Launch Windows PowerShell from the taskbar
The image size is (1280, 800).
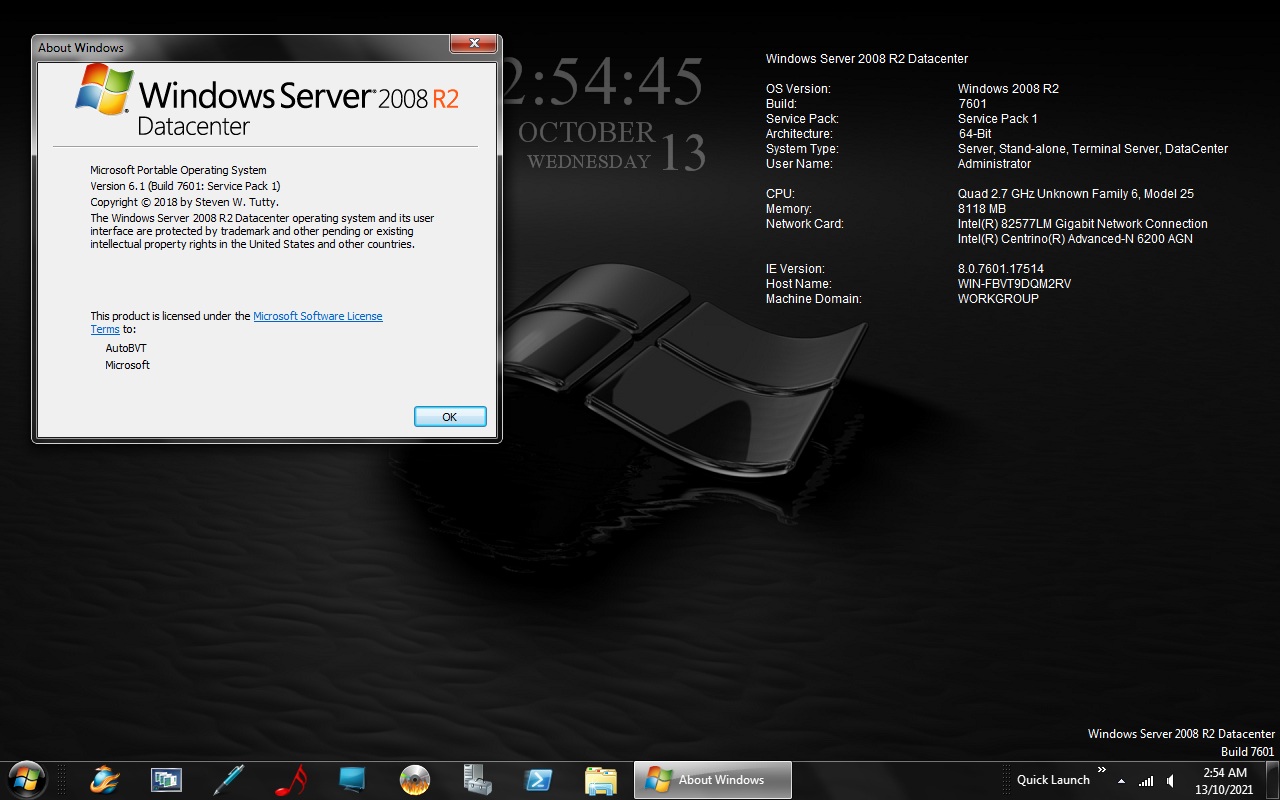point(540,780)
